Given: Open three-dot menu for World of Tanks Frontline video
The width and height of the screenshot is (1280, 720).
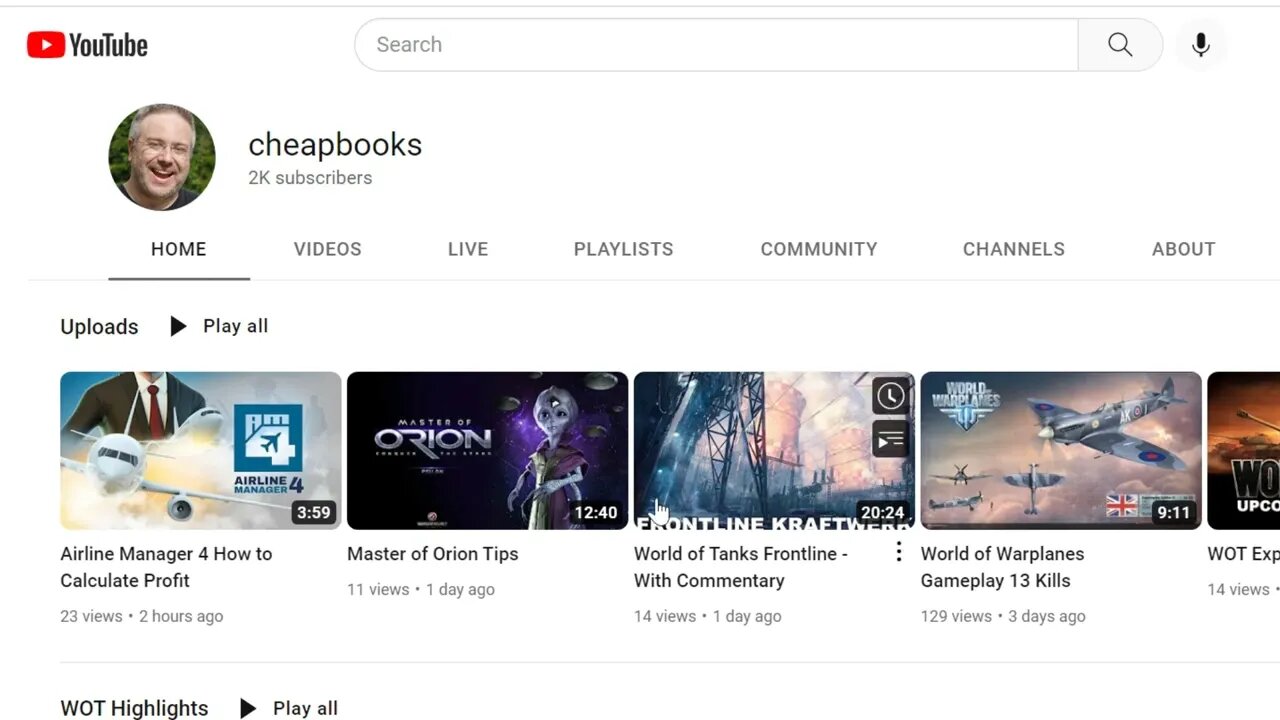Looking at the screenshot, I should pyautogui.click(x=898, y=552).
